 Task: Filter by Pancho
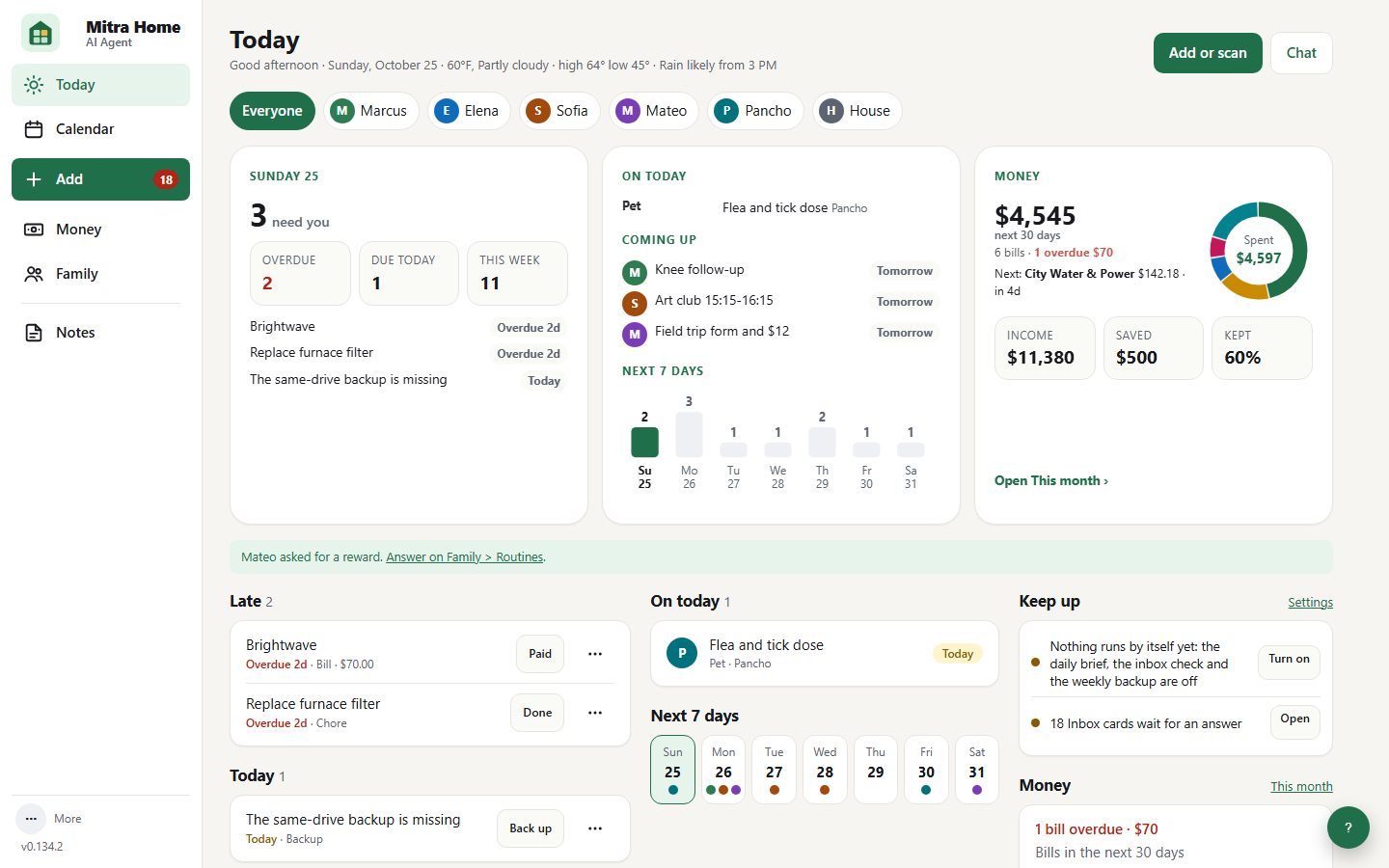click(x=755, y=111)
